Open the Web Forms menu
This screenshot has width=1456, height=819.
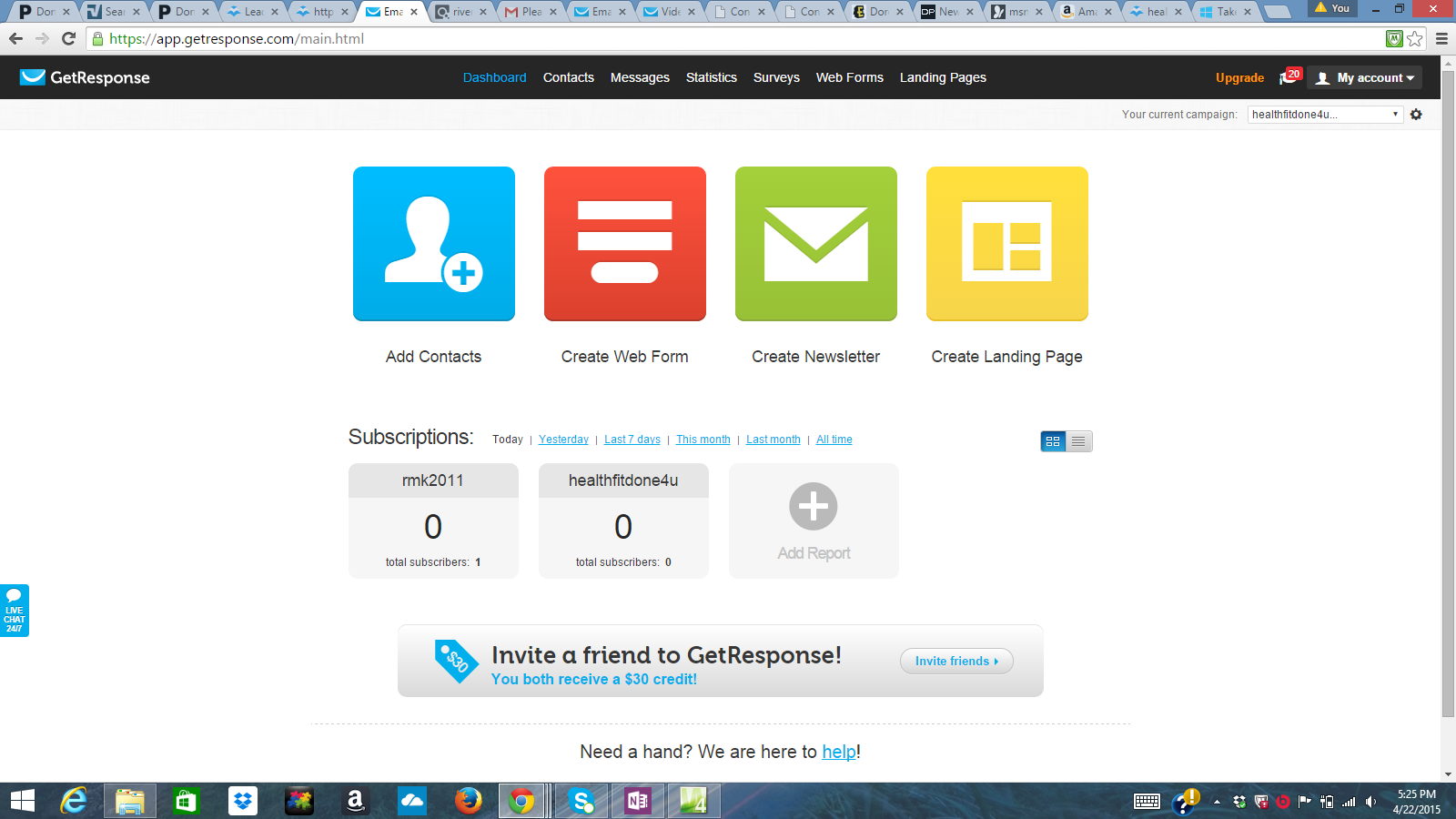[x=850, y=77]
